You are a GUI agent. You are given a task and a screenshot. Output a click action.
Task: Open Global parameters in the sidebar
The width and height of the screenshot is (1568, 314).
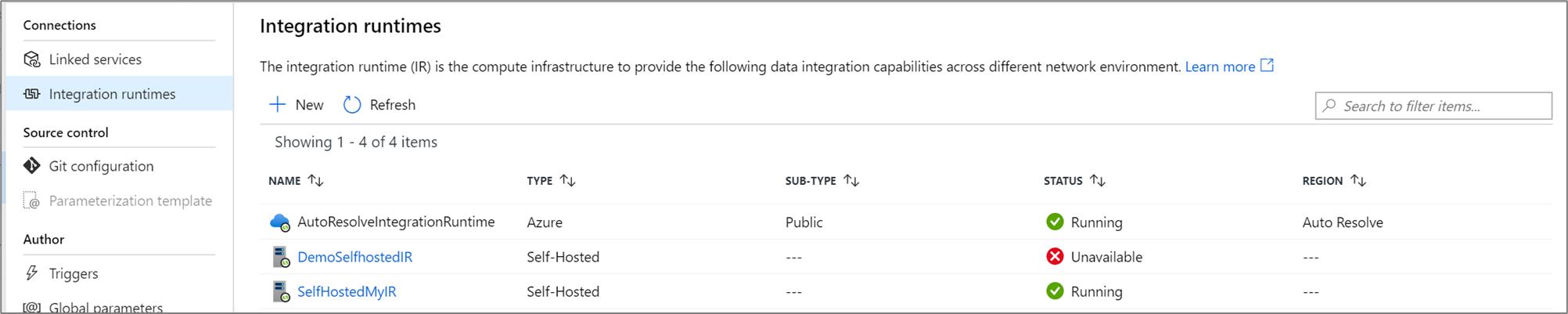click(x=106, y=308)
